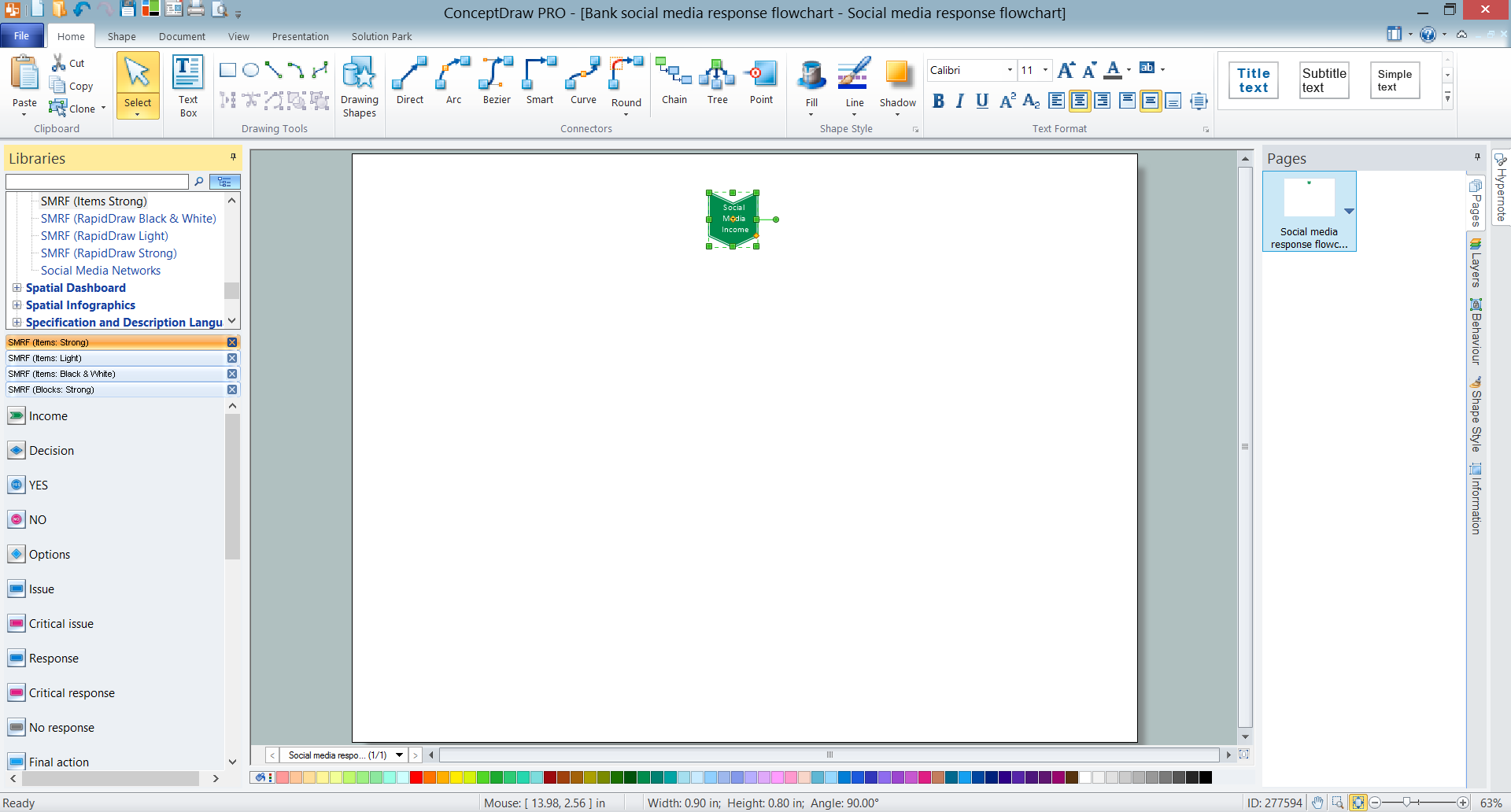
Task: Pick the bright red color swatch
Action: click(x=416, y=778)
